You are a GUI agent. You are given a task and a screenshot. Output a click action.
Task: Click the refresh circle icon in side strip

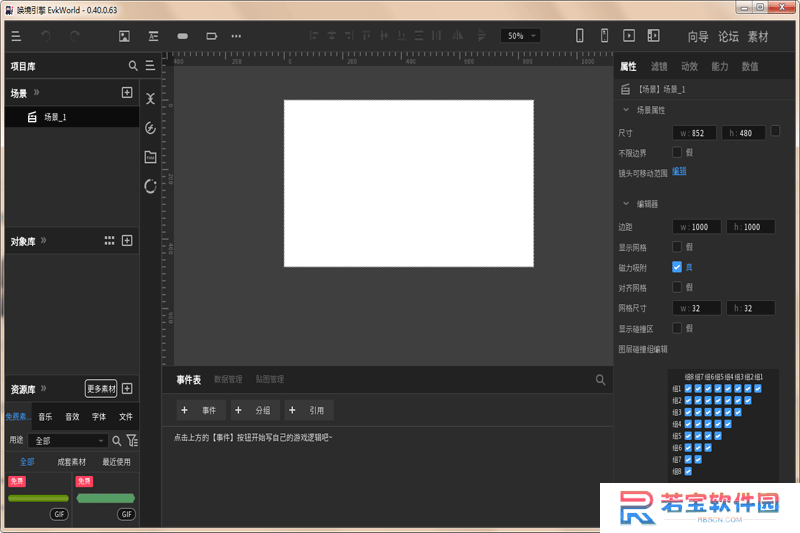coord(150,186)
